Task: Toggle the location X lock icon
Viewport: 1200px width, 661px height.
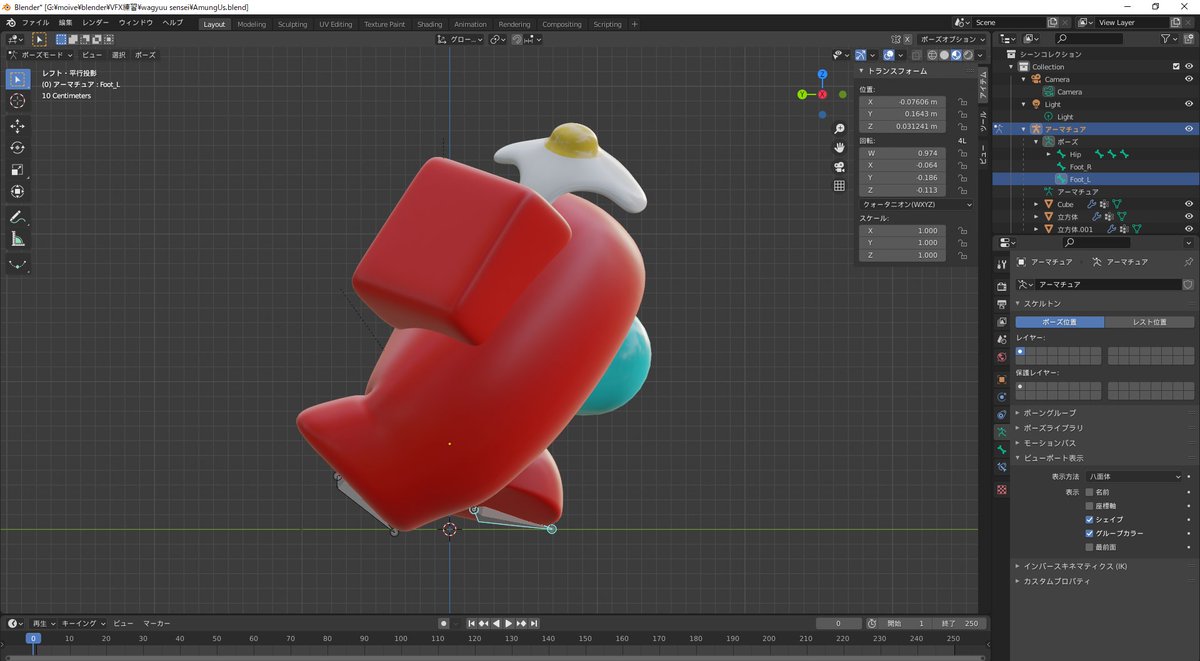Action: pos(962,102)
